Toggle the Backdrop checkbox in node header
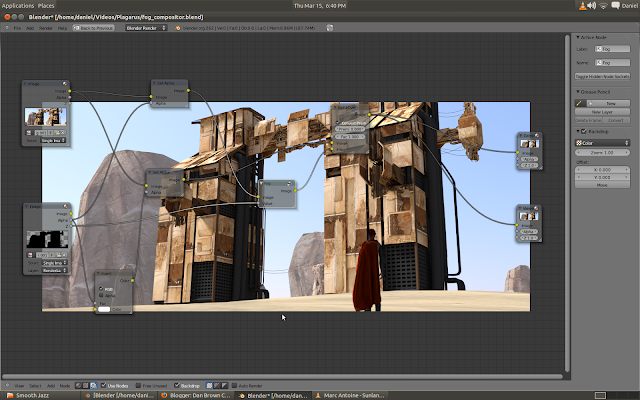 [x=178, y=384]
